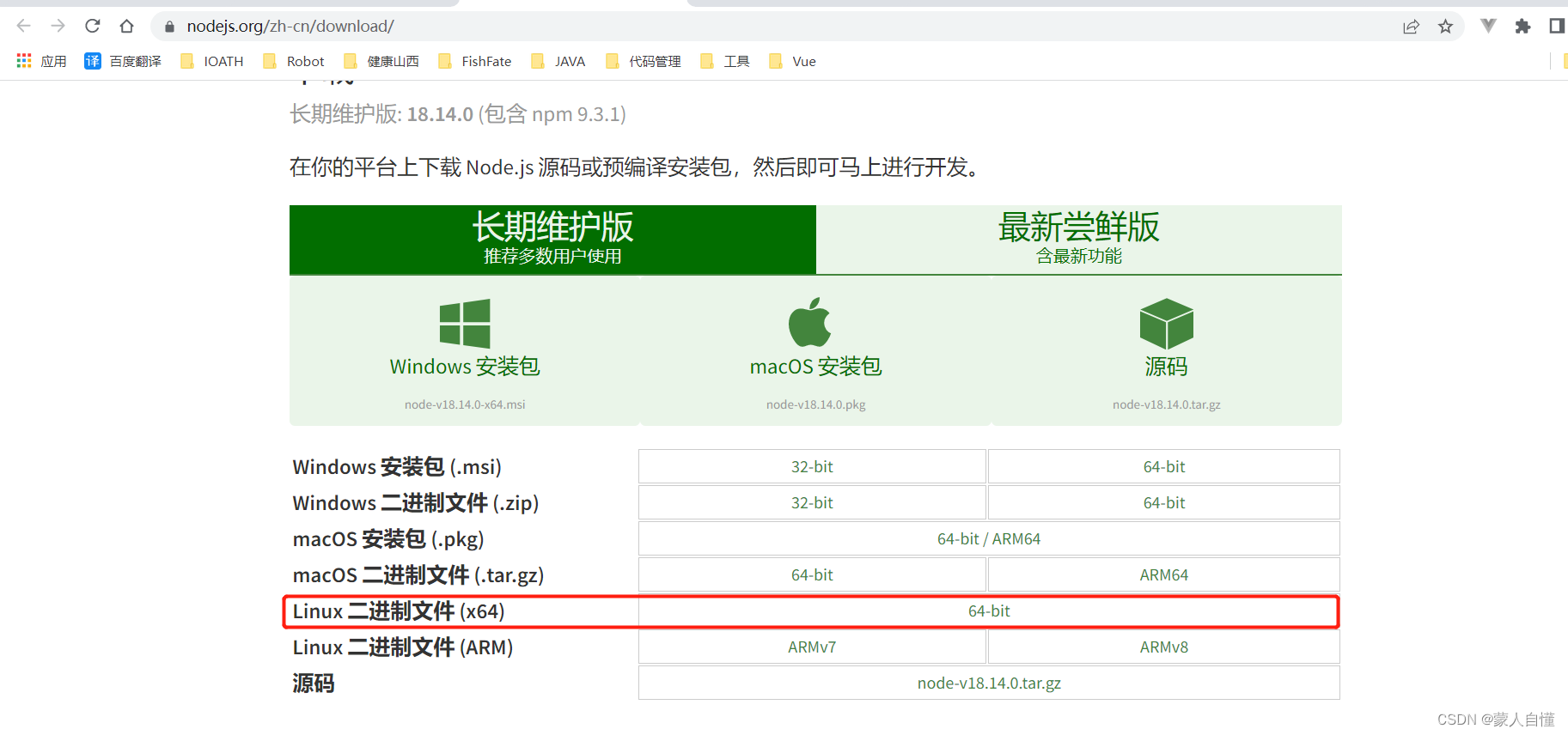Download Windows .zip 64-bit binary
This screenshot has width=1568, height=735.
click(x=1164, y=502)
